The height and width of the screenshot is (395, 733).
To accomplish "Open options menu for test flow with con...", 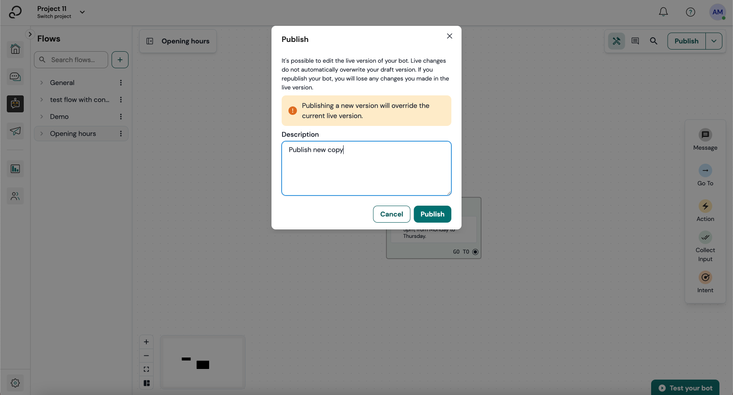I will 121,100.
